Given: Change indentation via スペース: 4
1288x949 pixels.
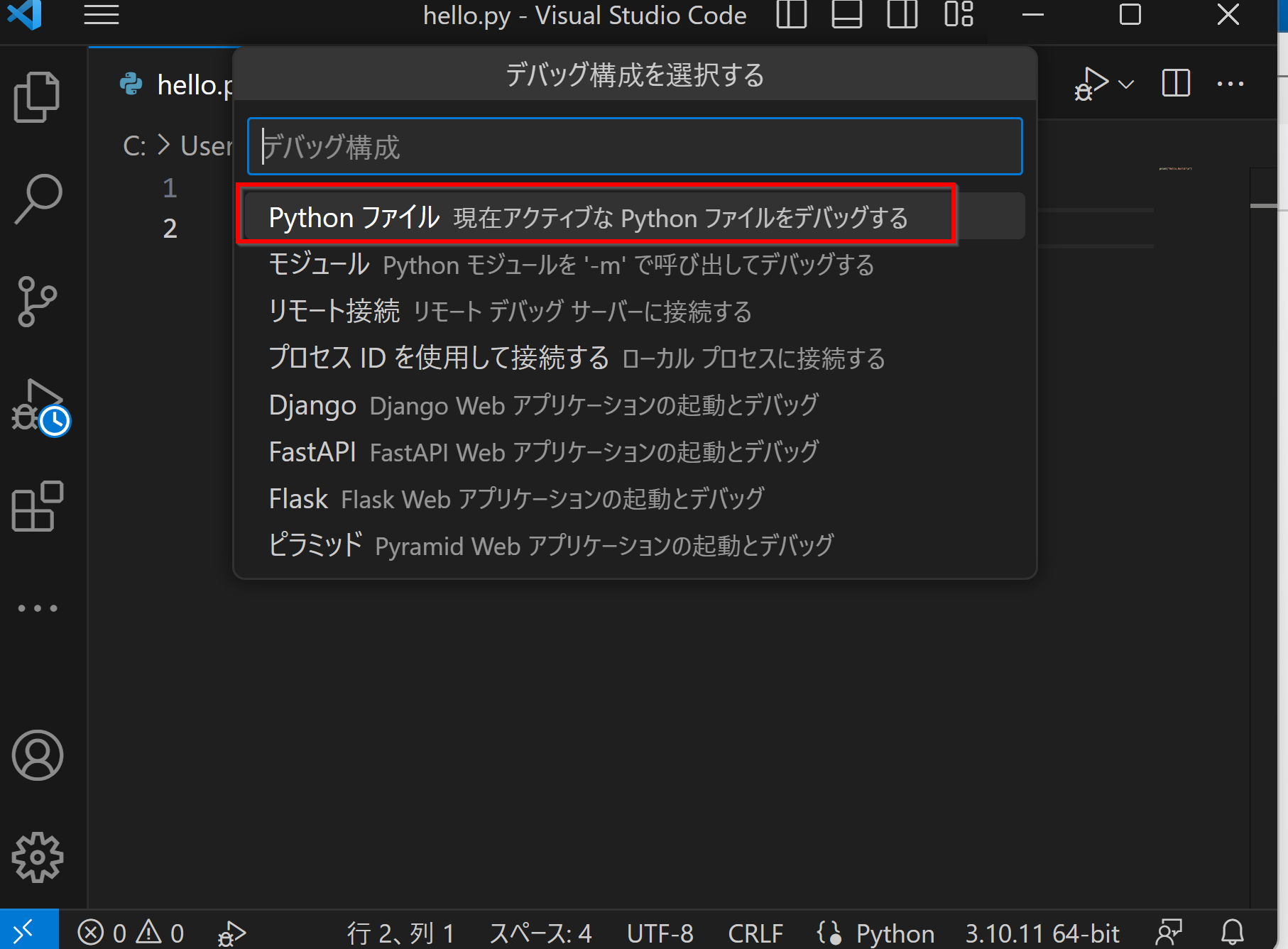Looking at the screenshot, I should 540,933.
